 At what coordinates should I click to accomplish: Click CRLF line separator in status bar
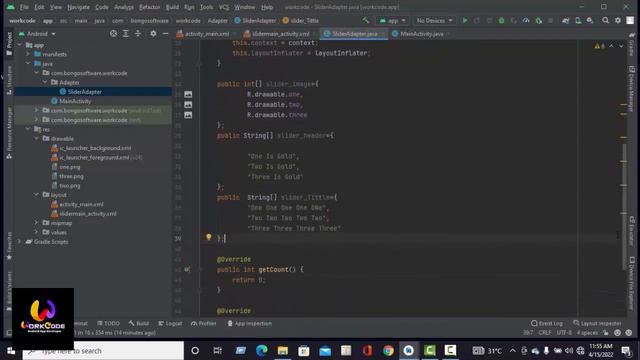544,333
